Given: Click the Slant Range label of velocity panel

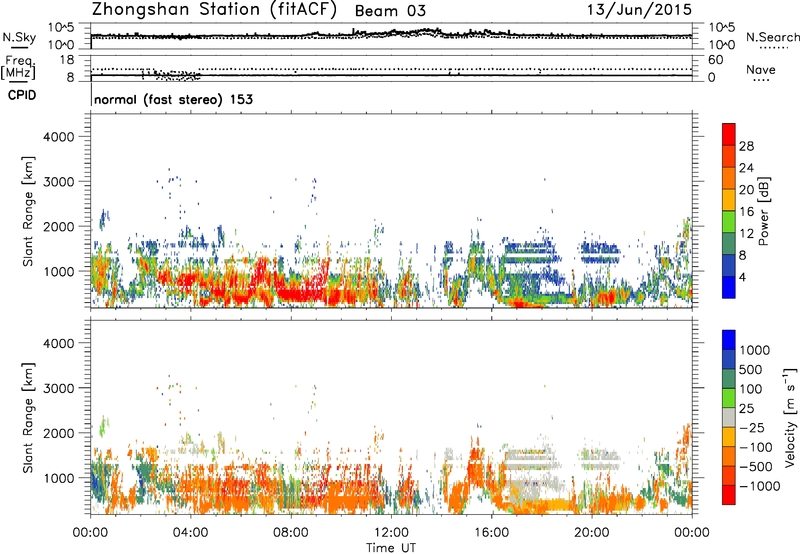Looking at the screenshot, I should 28,418.
